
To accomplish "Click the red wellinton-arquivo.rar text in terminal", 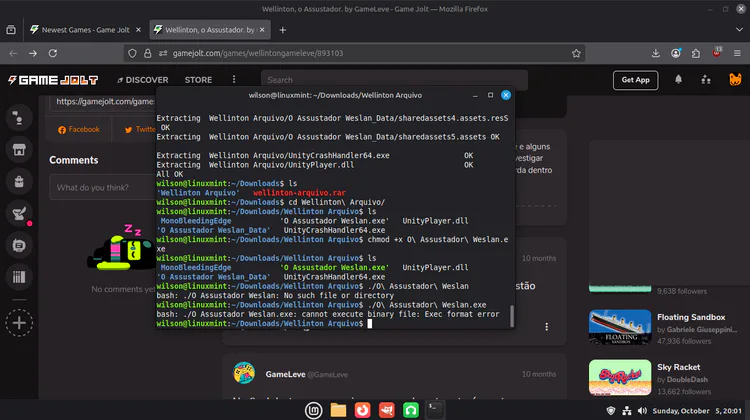I will pos(299,193).
